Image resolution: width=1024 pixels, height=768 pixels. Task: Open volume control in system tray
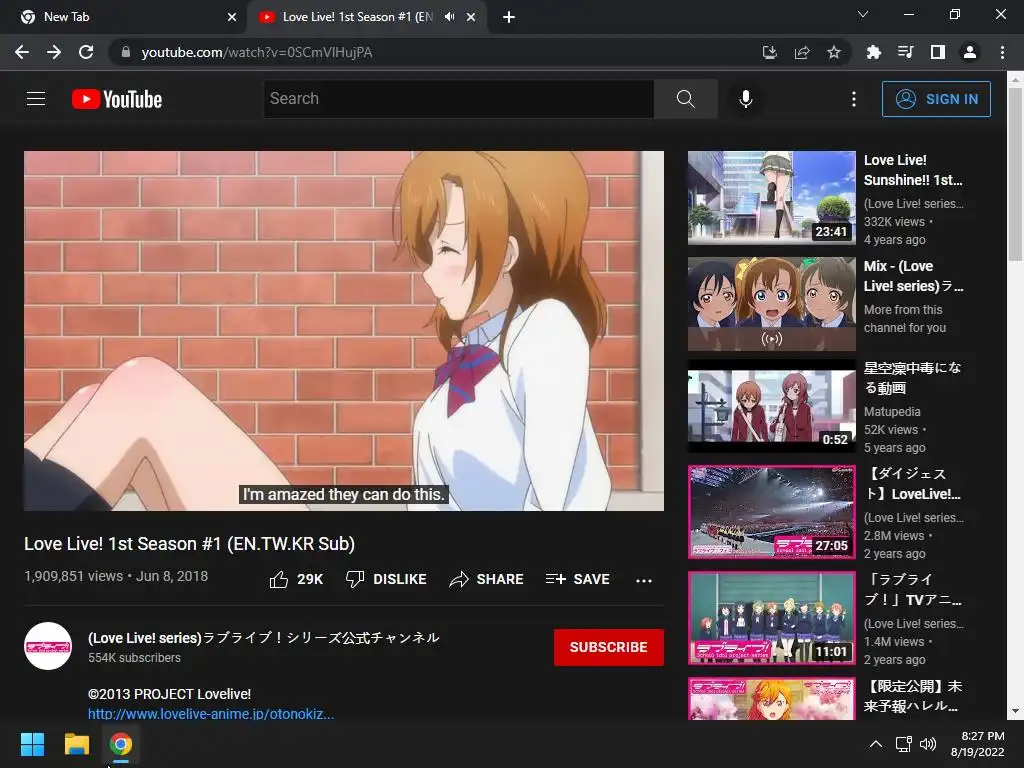927,744
